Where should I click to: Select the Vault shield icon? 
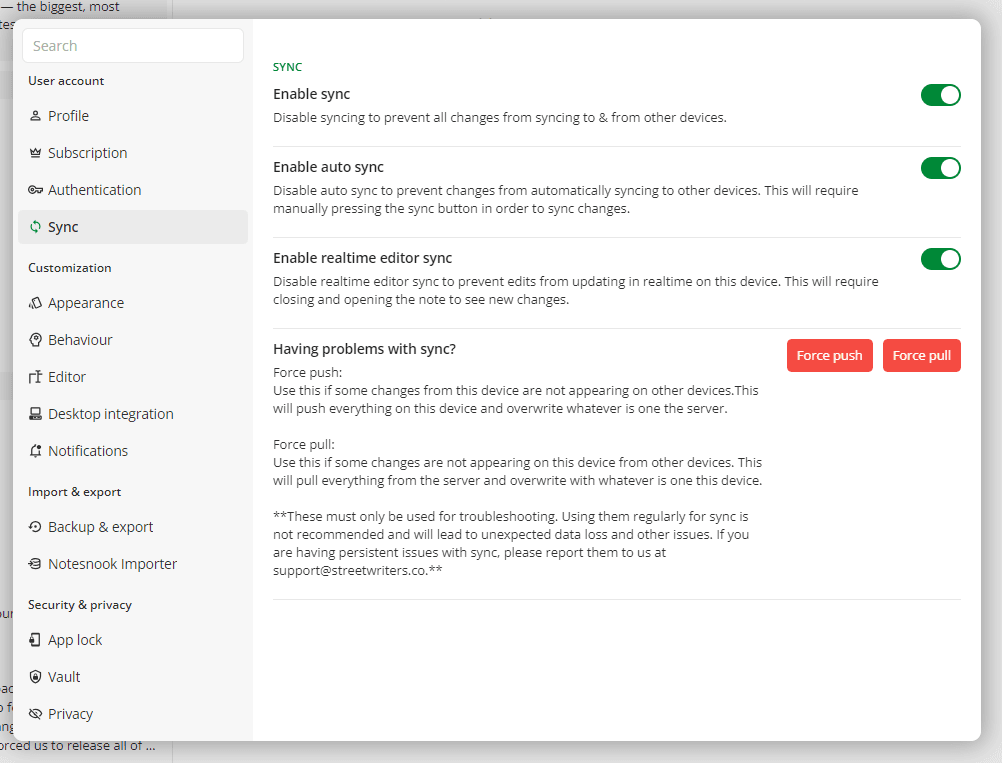35,676
